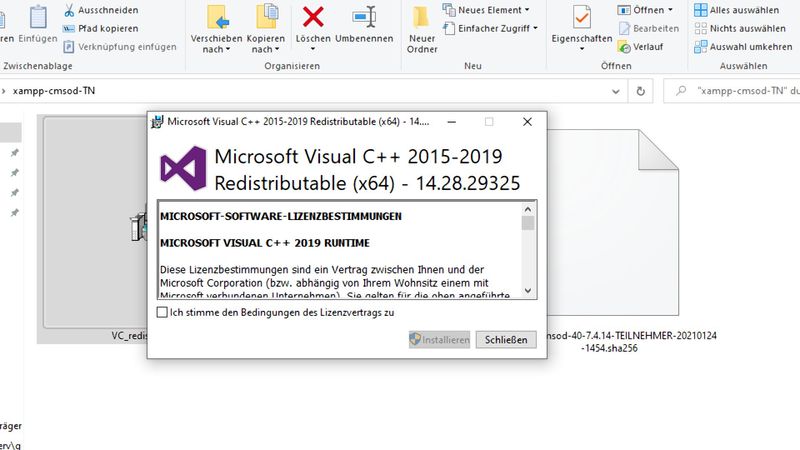Click Auswahl umkehren label
The image size is (800, 450).
[x=751, y=47]
